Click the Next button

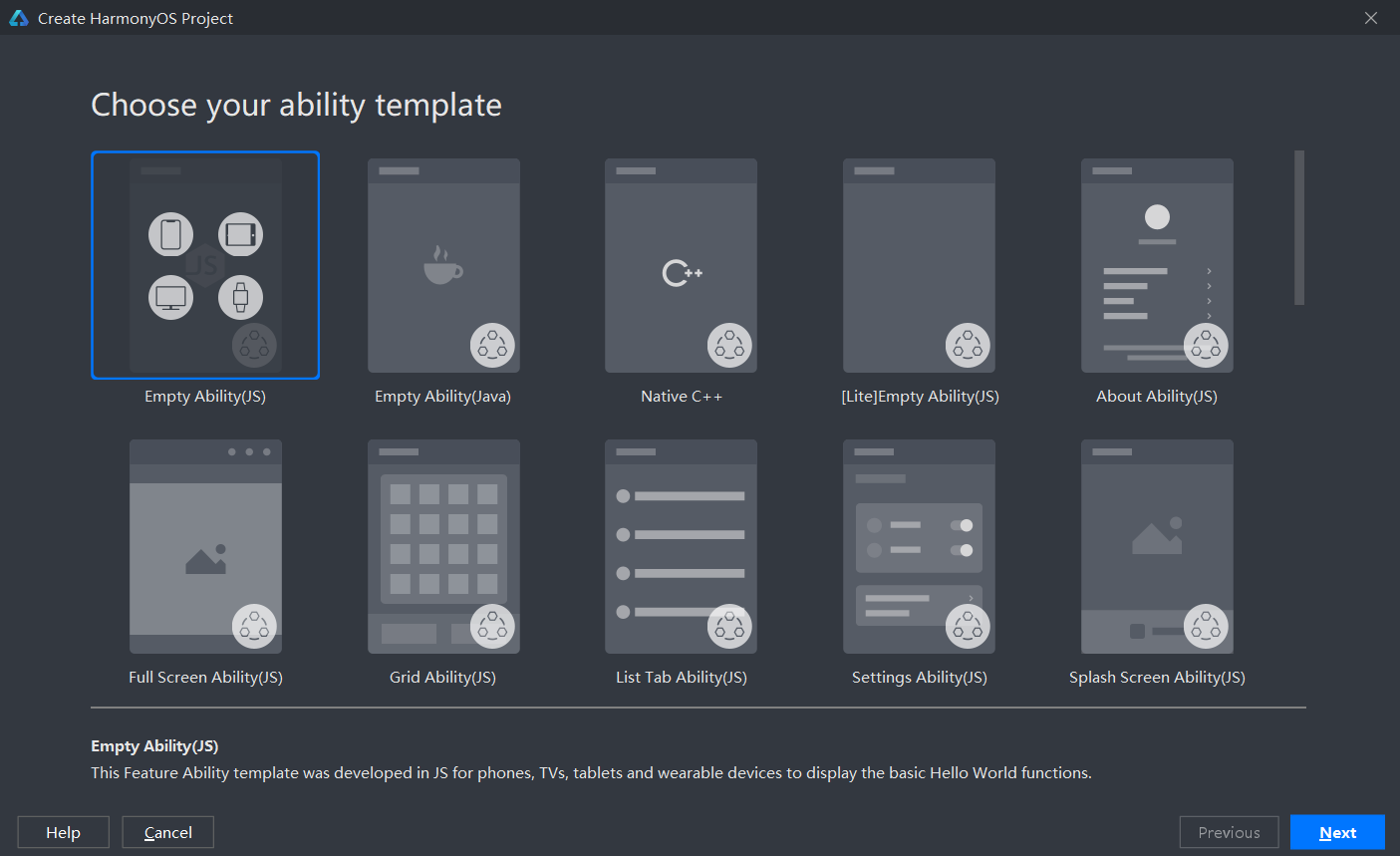coord(1337,832)
